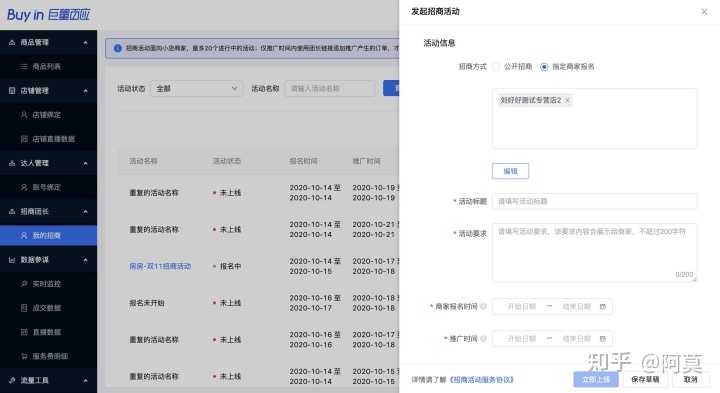Click the Buy in 巨量百应 logo

click(48, 15)
